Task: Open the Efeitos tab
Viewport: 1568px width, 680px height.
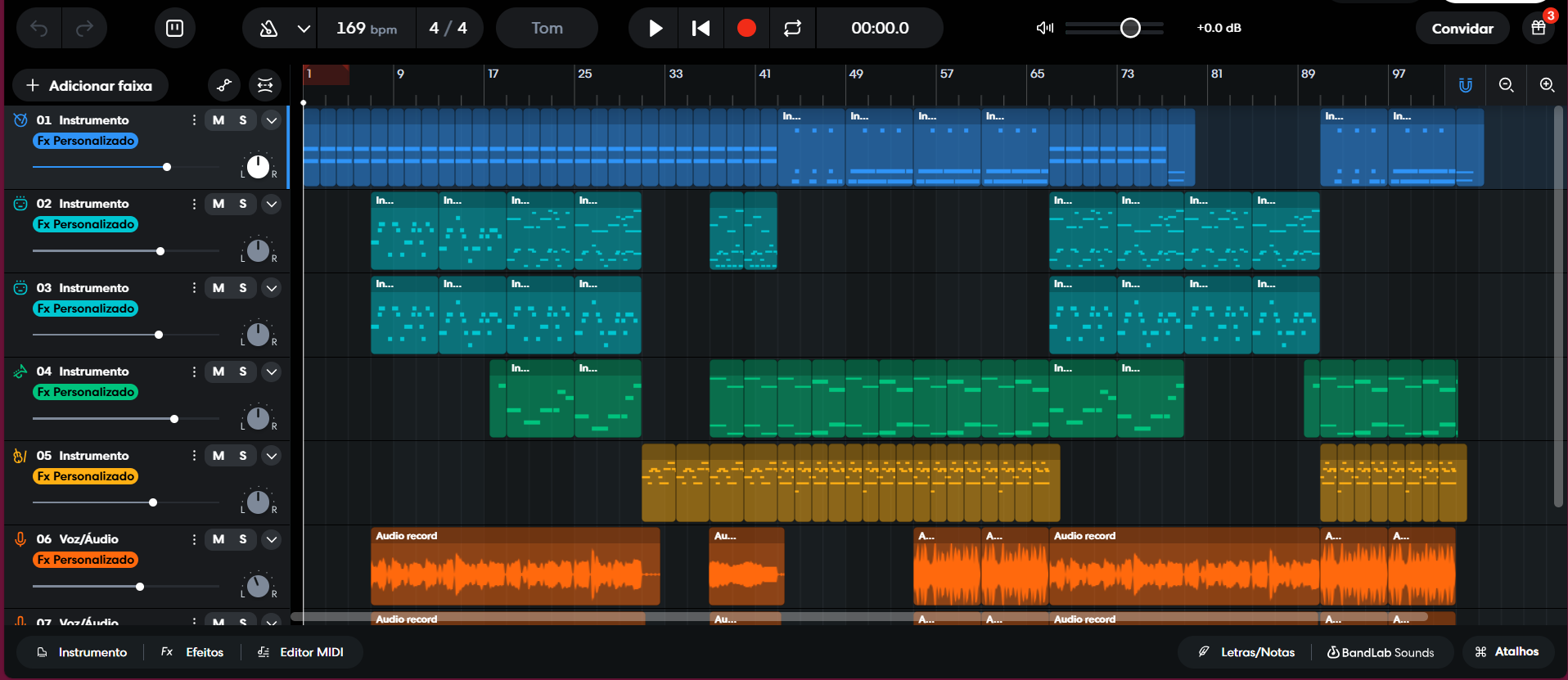Action: point(192,652)
